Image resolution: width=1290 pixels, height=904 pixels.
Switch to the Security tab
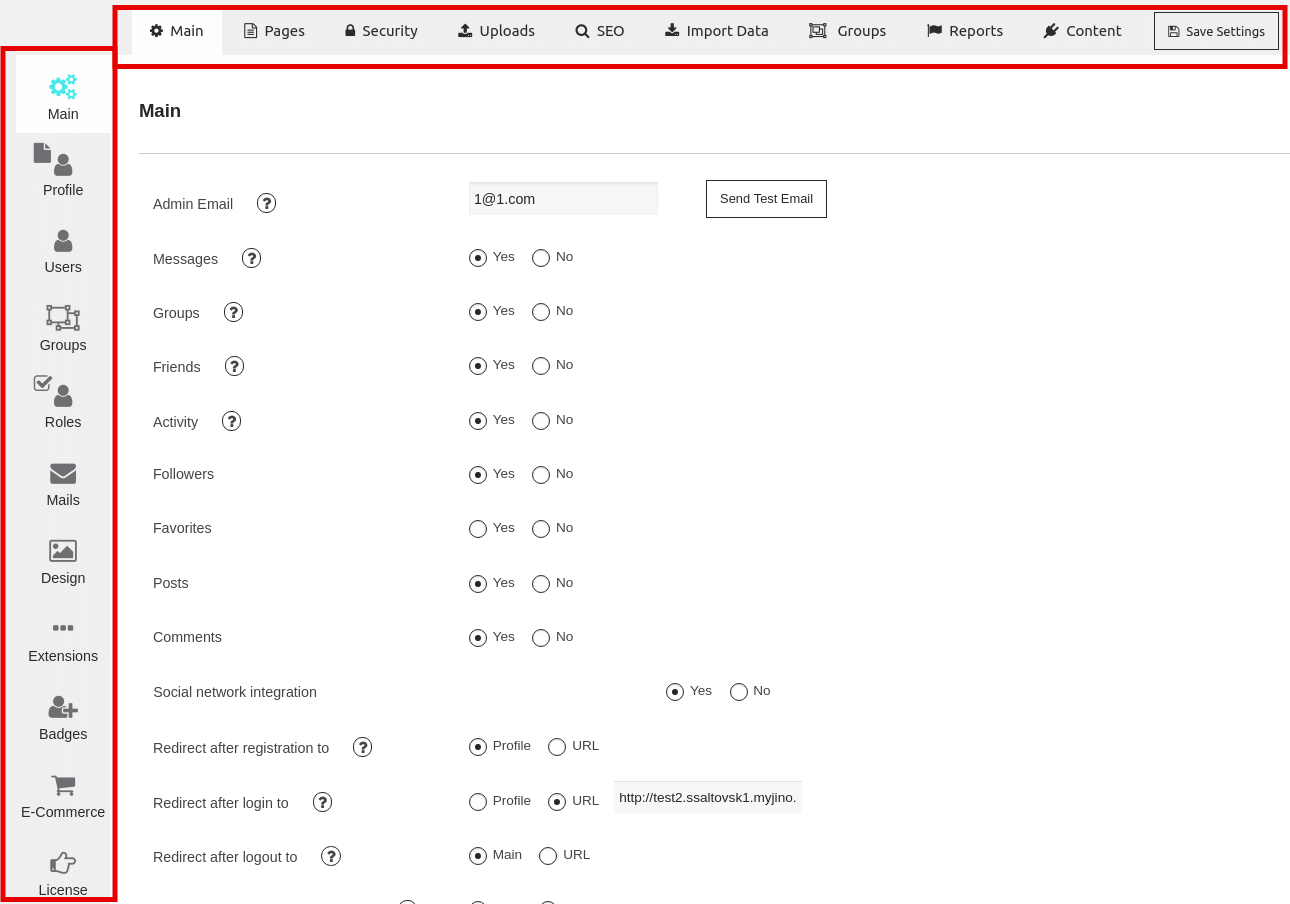[x=380, y=31]
